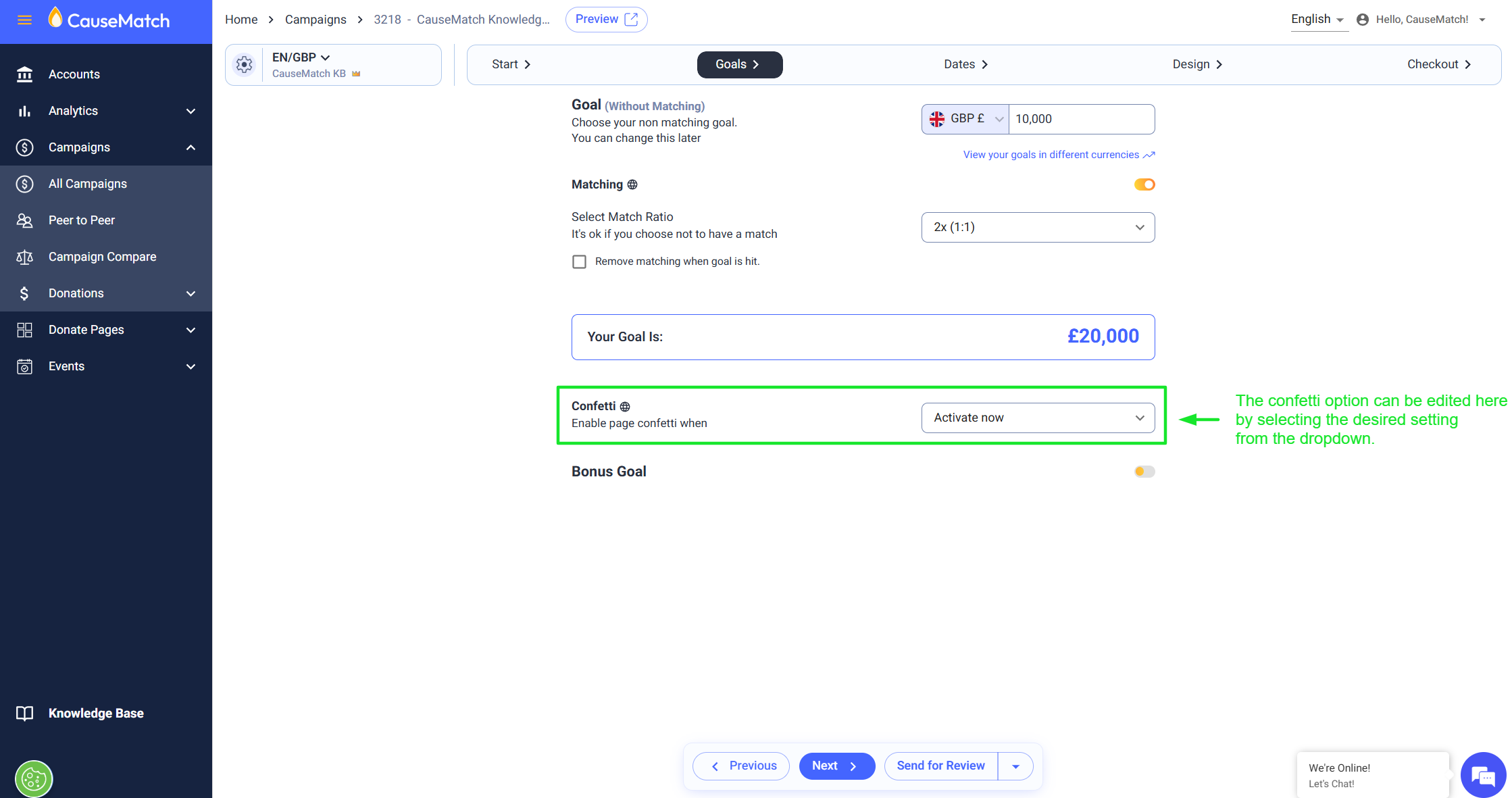Select the Peer to Peer sidebar icon

tap(24, 220)
